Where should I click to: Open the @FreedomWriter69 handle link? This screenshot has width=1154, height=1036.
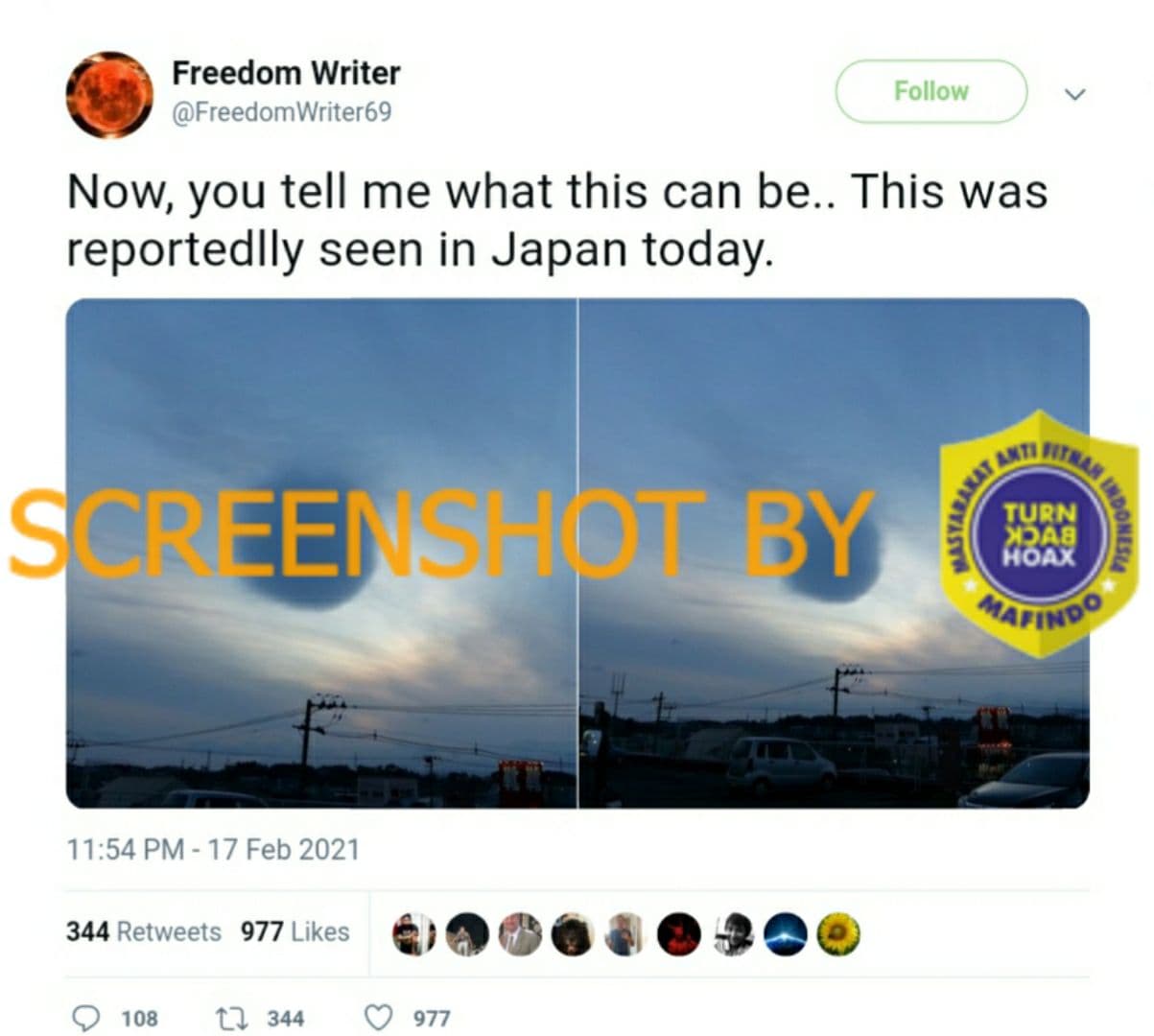coord(281,112)
